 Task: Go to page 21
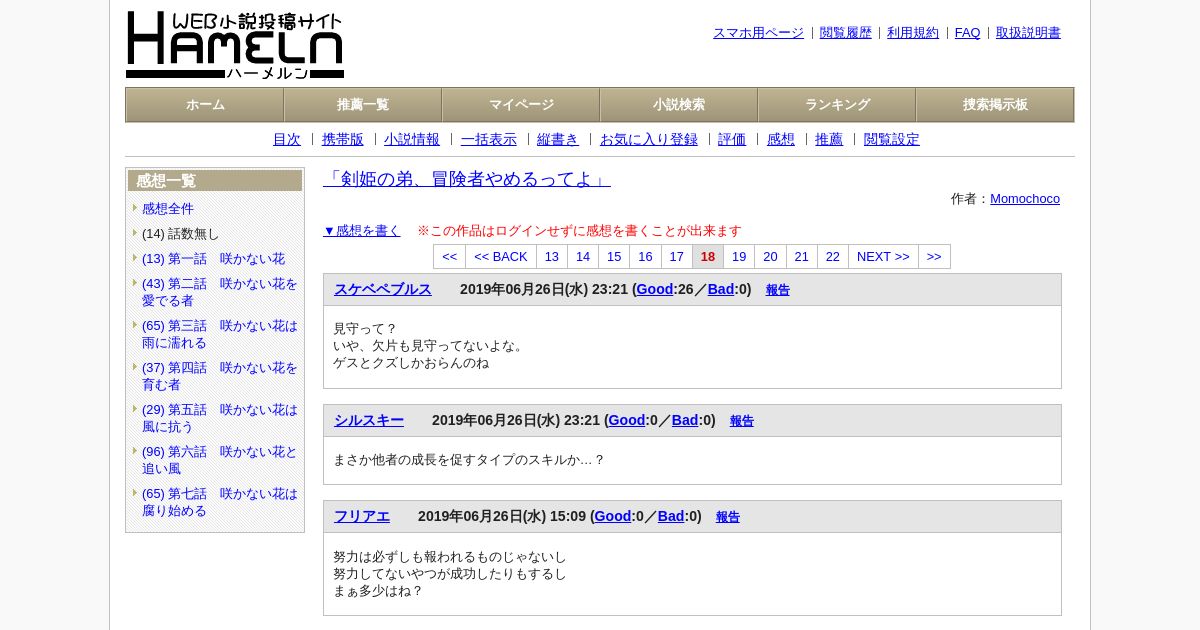[802, 256]
